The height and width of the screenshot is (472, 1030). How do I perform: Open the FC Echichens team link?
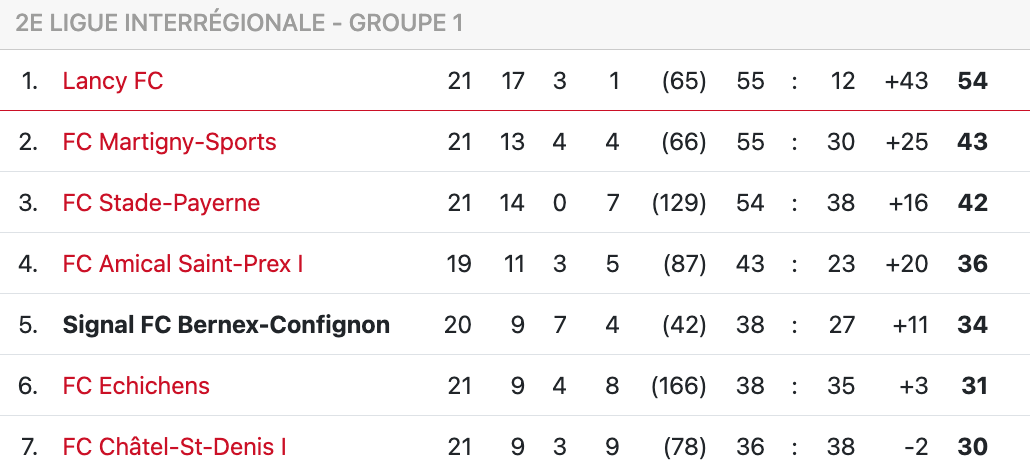click(136, 386)
